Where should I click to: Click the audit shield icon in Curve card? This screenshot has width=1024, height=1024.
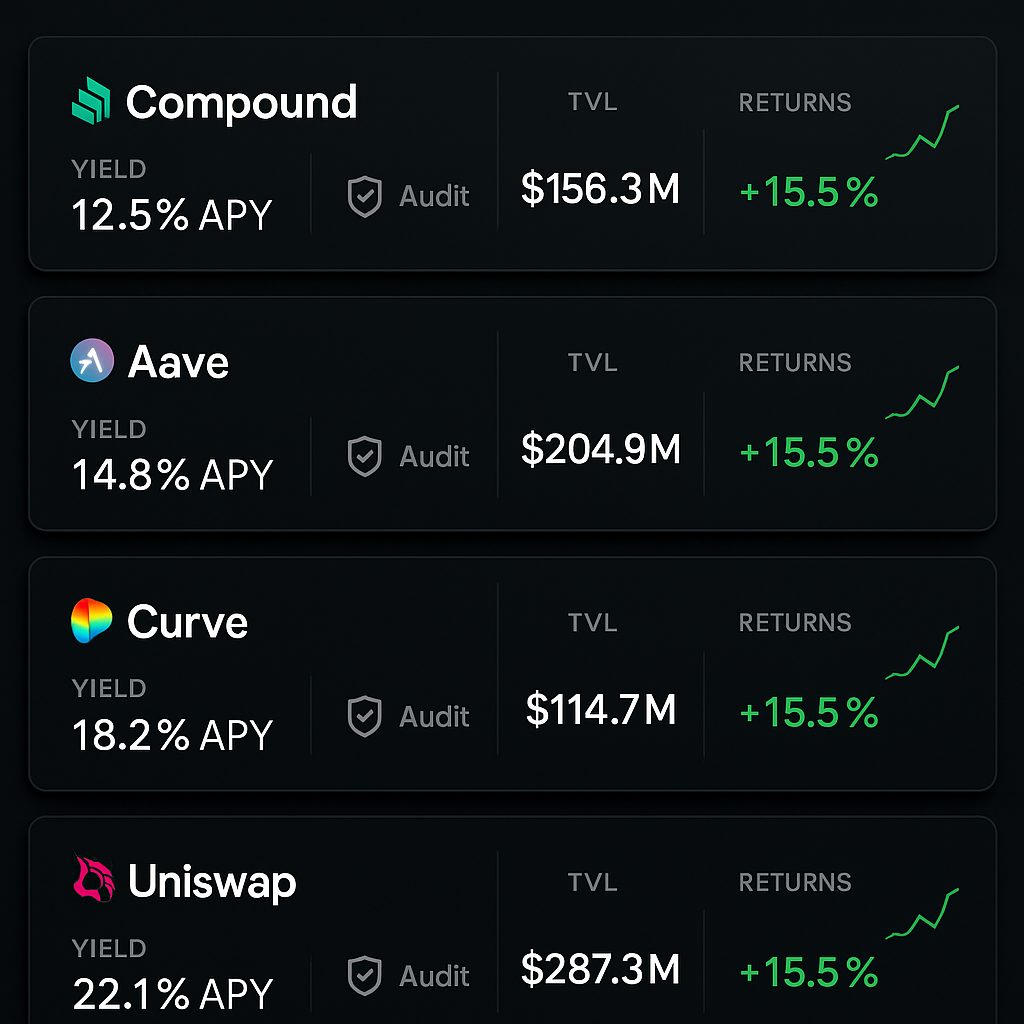coord(364,716)
